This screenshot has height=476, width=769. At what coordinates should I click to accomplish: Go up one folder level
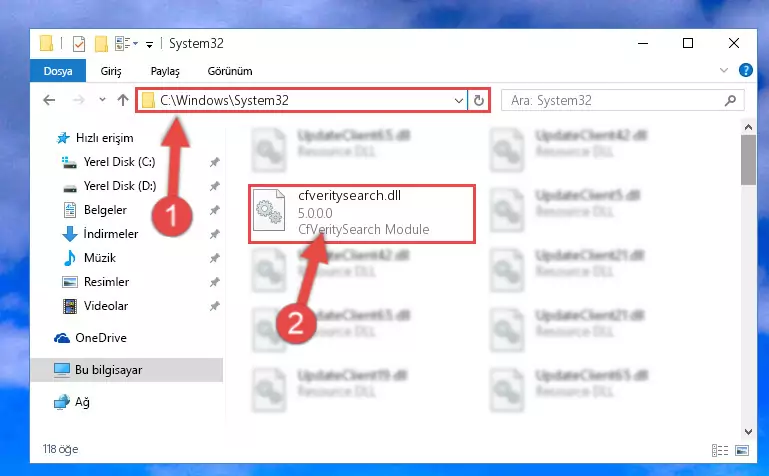(123, 100)
